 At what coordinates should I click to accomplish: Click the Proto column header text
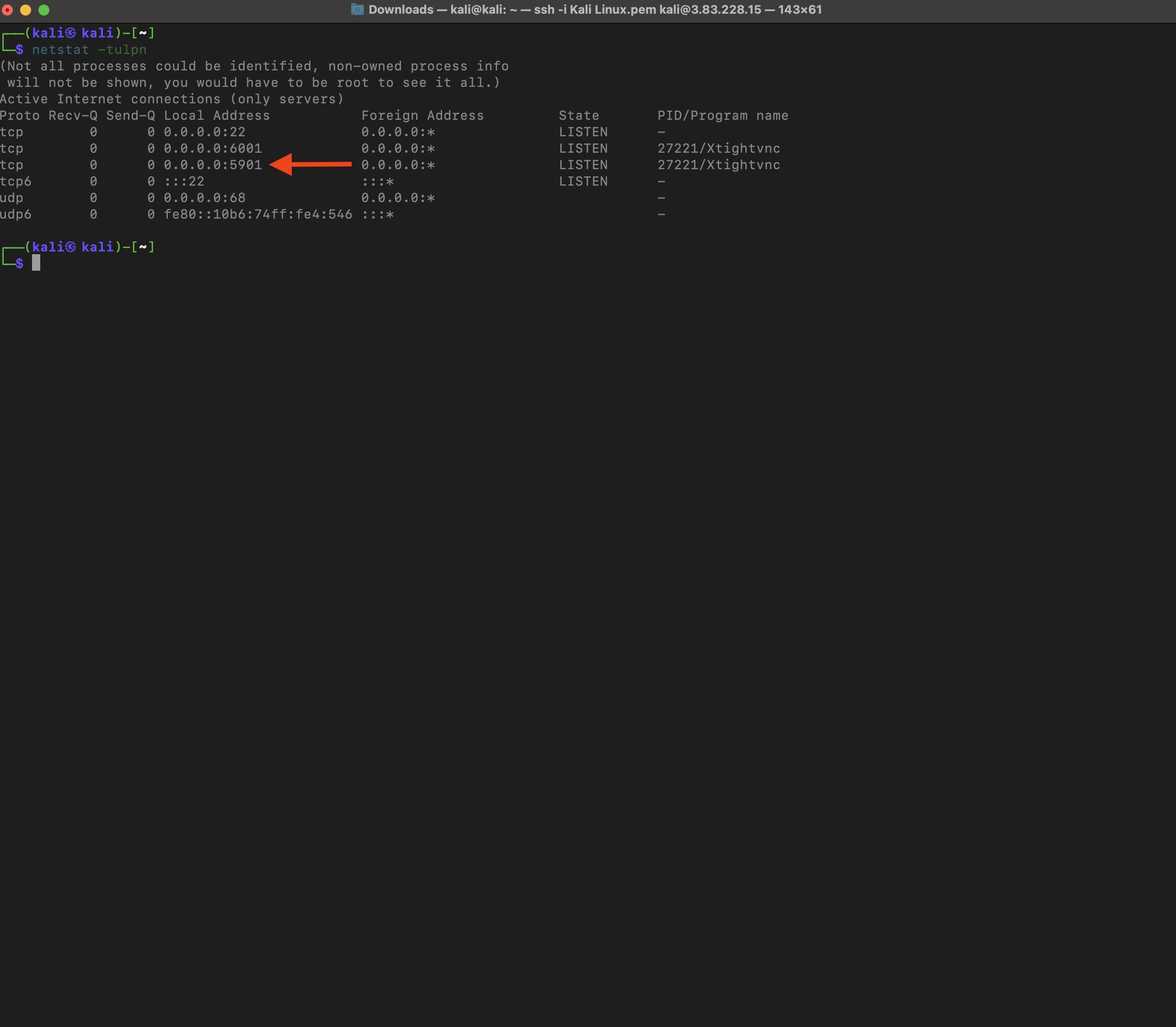[x=20, y=115]
